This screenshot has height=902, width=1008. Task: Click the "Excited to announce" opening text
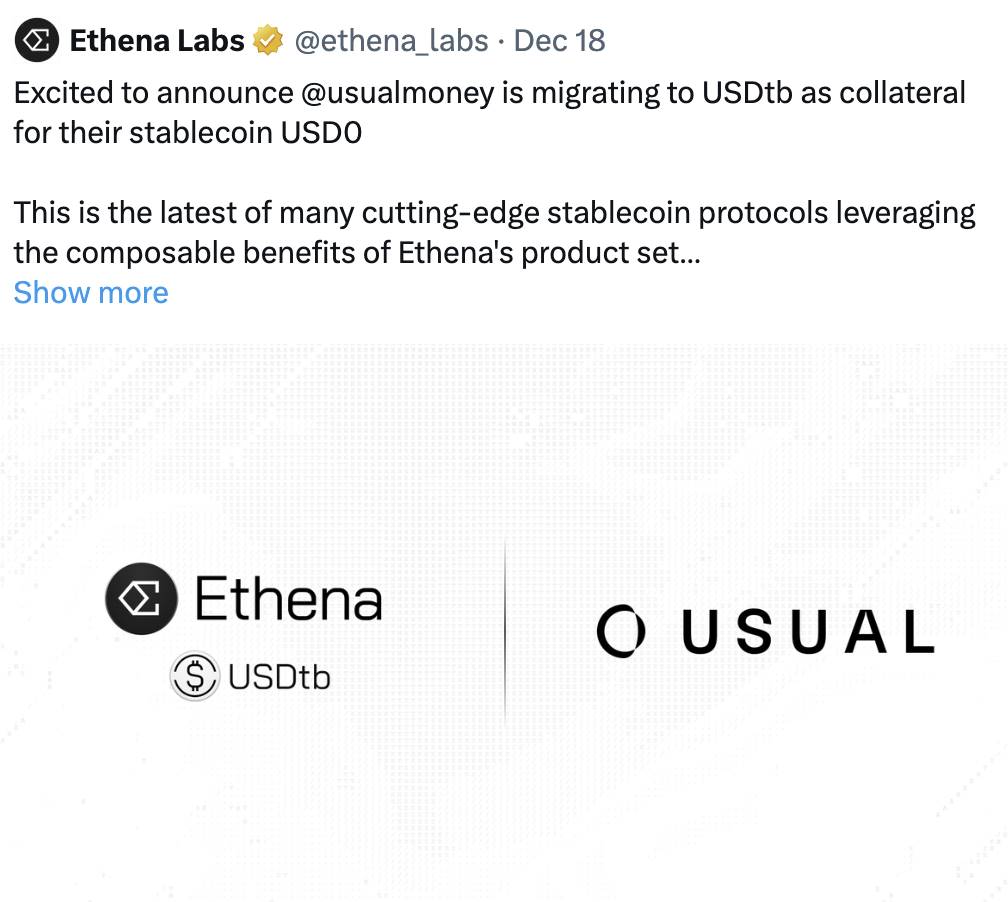tap(151, 93)
